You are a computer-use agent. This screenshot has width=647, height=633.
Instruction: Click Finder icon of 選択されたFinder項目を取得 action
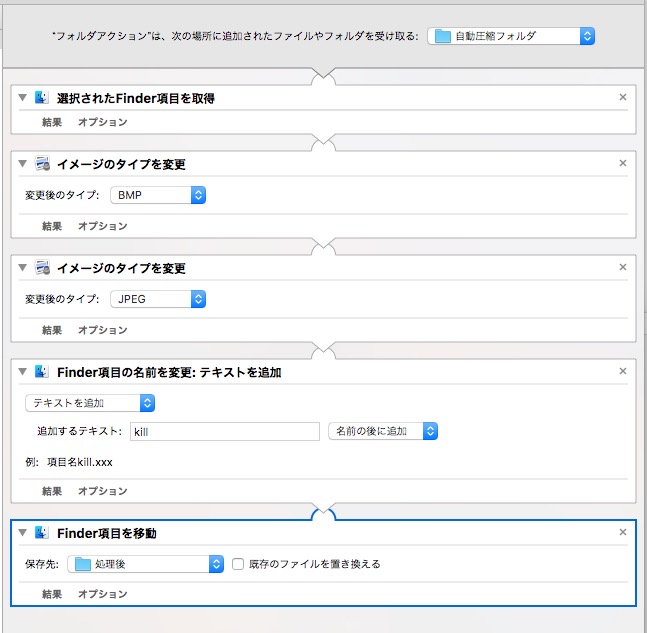point(42,97)
